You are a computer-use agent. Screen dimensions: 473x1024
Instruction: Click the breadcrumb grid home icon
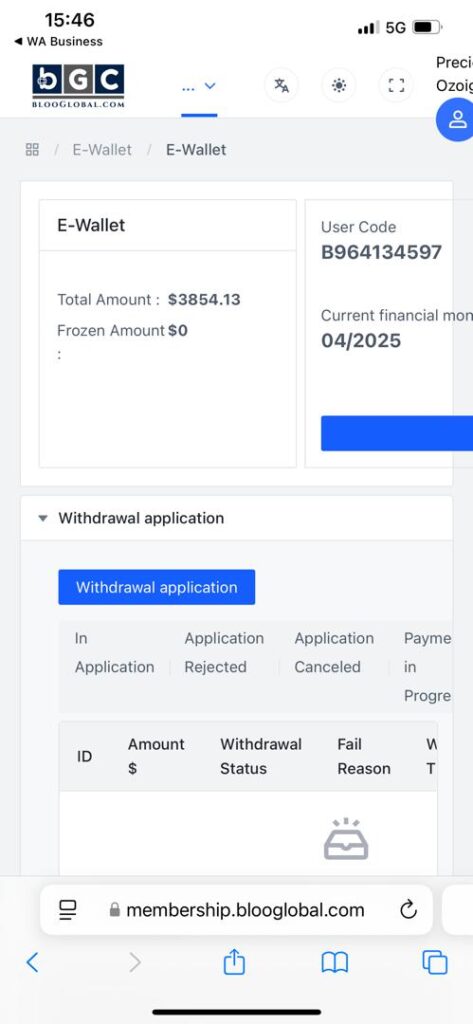[x=32, y=150]
